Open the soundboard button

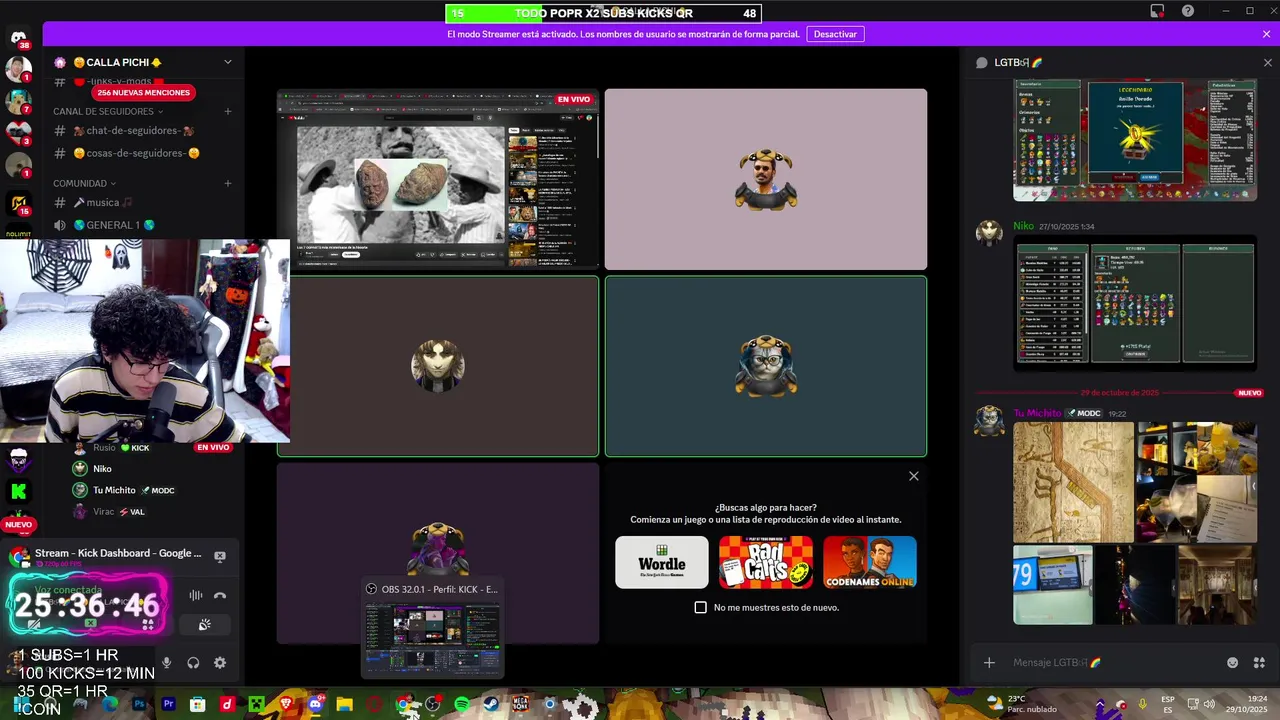pyautogui.click(x=204, y=624)
